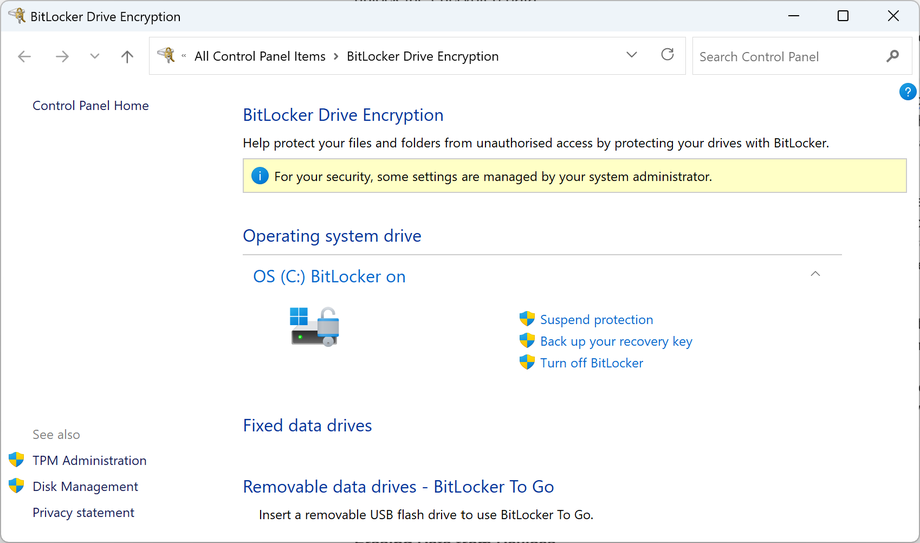Select All Control Panel Items breadcrumb

[x=260, y=56]
